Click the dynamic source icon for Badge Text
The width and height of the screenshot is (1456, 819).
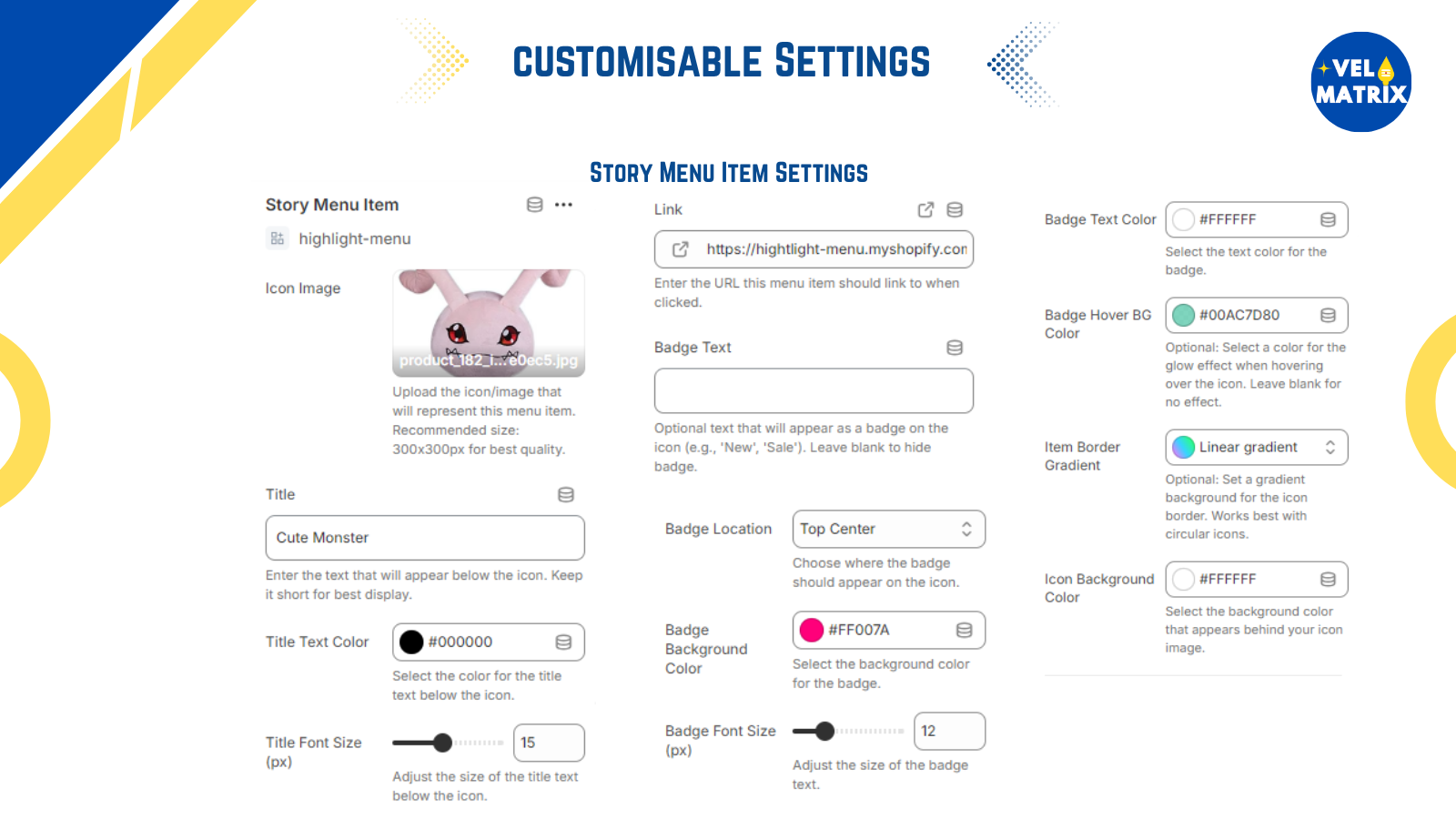click(x=955, y=348)
